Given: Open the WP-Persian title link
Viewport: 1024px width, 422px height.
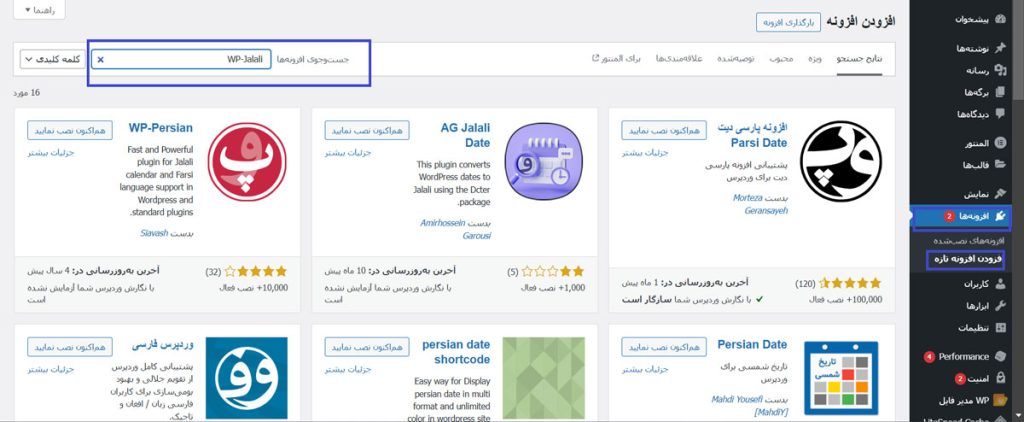Looking at the screenshot, I should point(161,128).
